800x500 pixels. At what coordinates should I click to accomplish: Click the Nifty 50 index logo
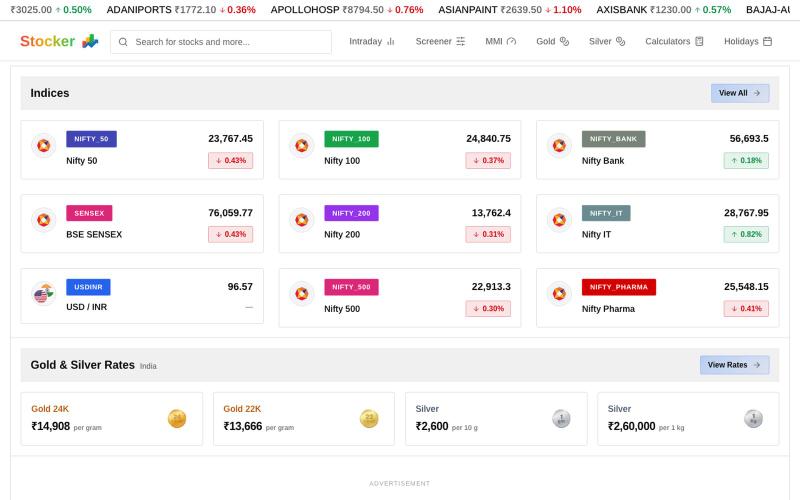point(43,146)
